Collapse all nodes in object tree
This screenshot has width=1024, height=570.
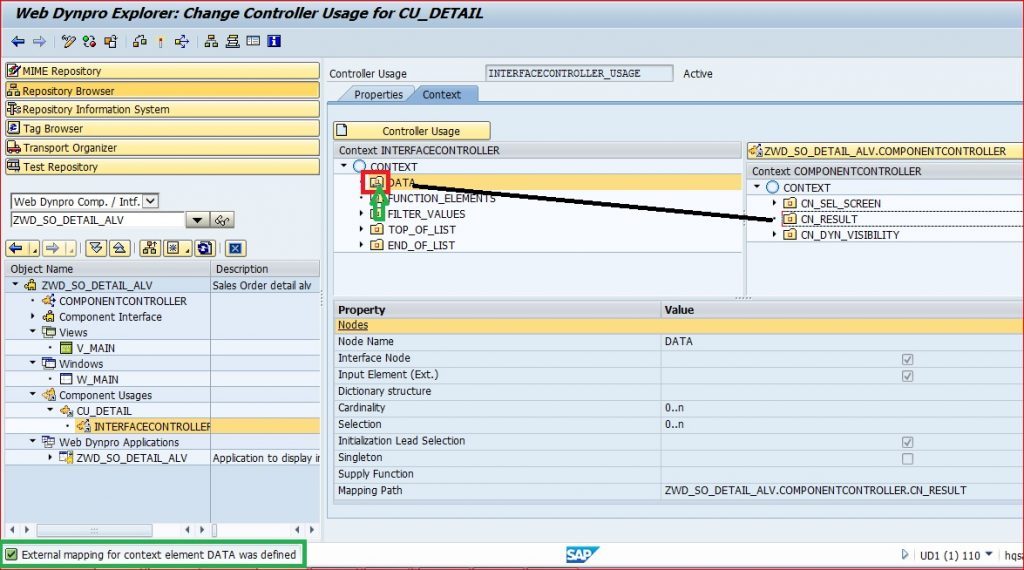[119, 248]
